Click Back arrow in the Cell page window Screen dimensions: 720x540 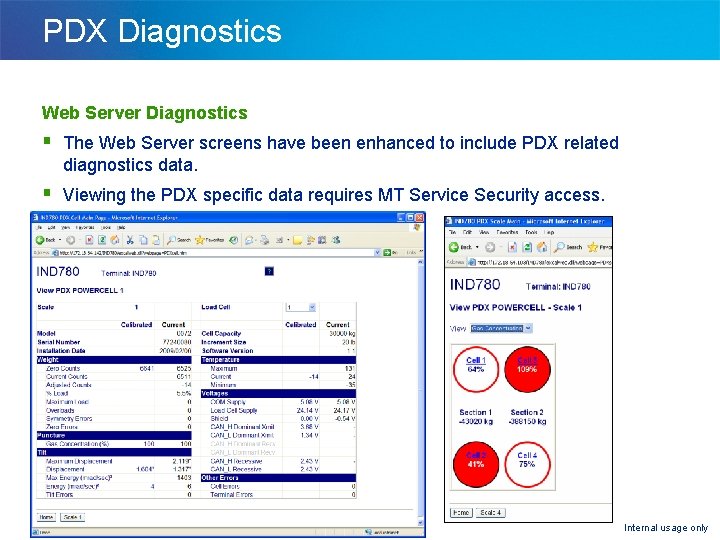coord(40,240)
